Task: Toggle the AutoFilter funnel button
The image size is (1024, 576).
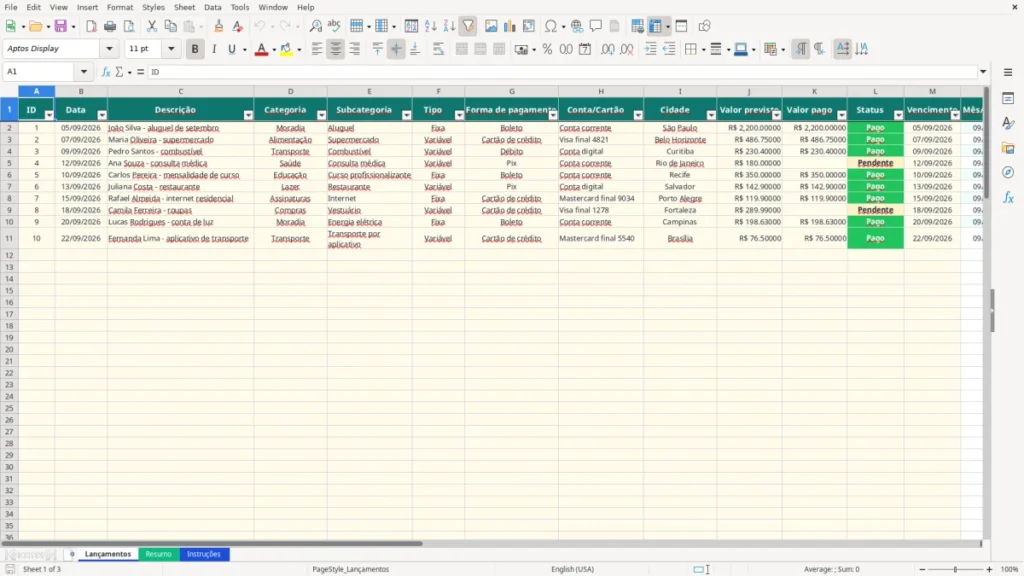Action: (468, 26)
